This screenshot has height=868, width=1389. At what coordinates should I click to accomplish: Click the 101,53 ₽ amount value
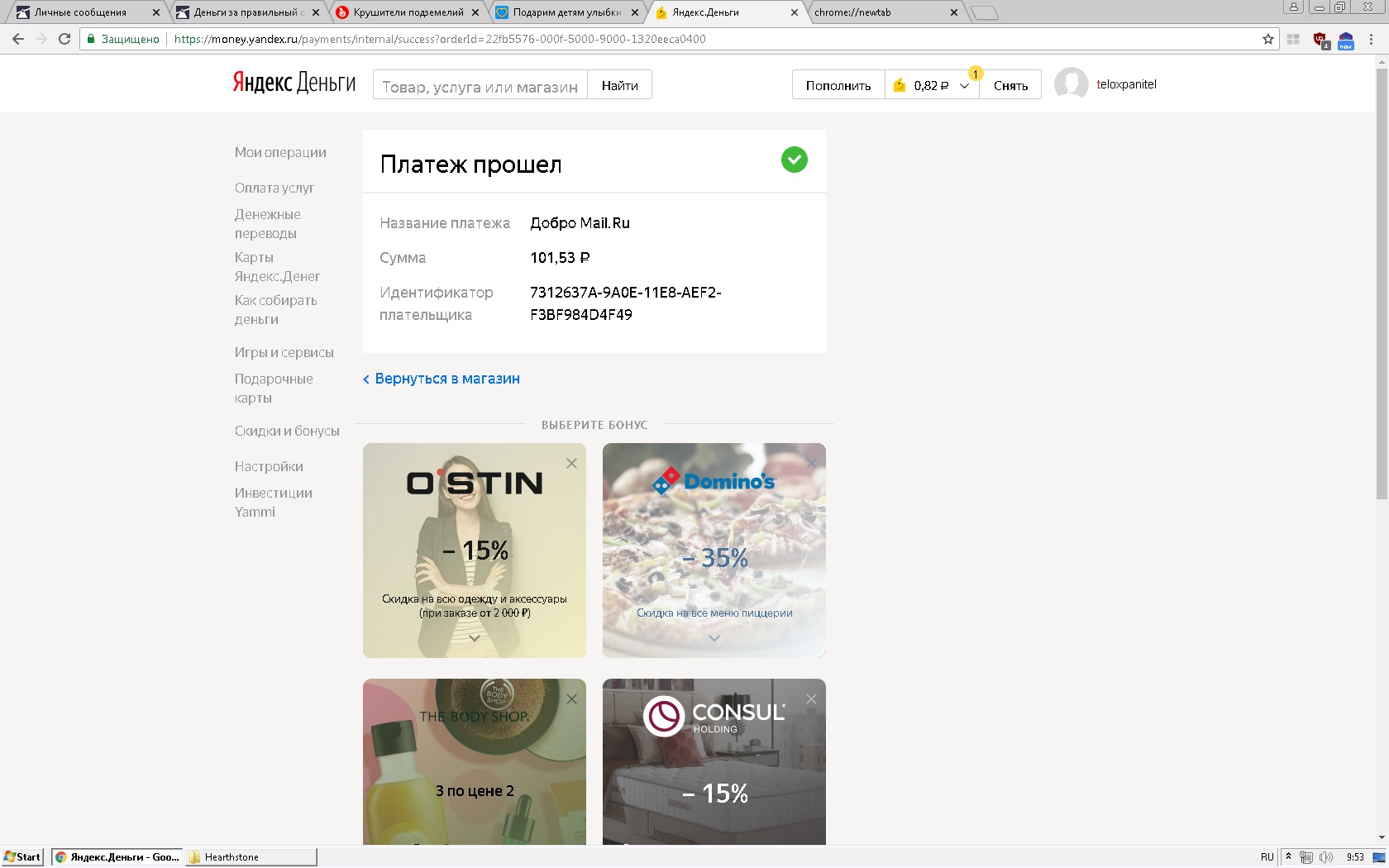coord(560,258)
